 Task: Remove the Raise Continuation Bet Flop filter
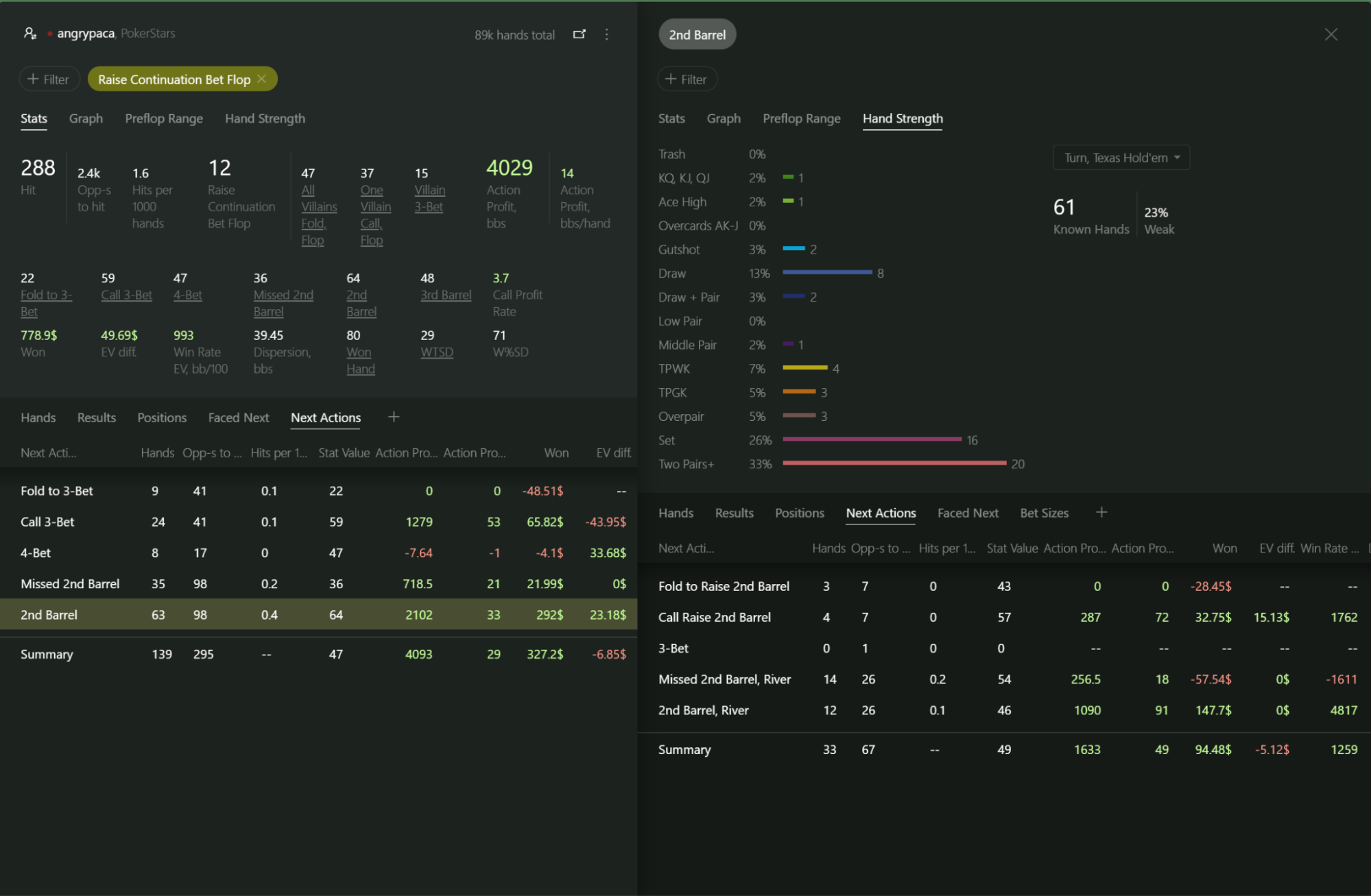[x=261, y=79]
